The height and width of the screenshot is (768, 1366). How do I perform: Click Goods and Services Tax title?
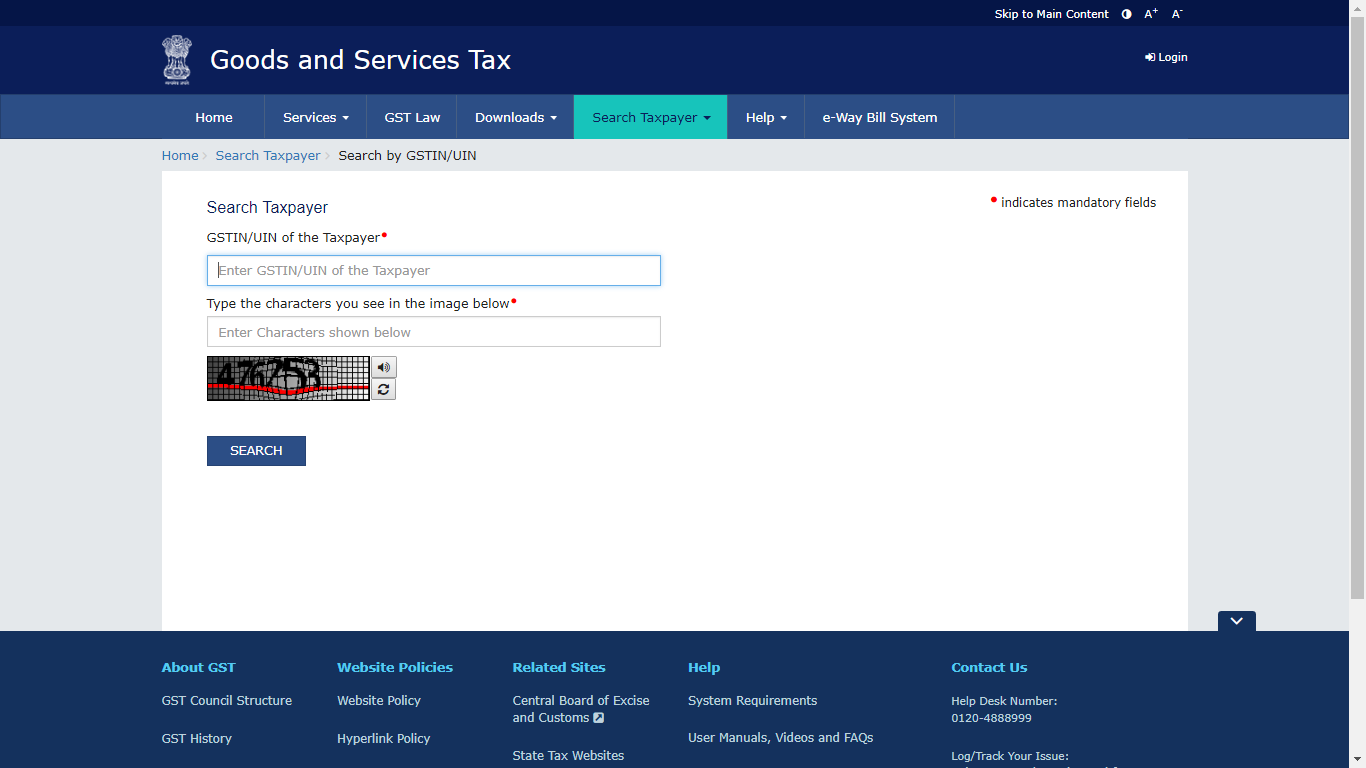coord(360,60)
